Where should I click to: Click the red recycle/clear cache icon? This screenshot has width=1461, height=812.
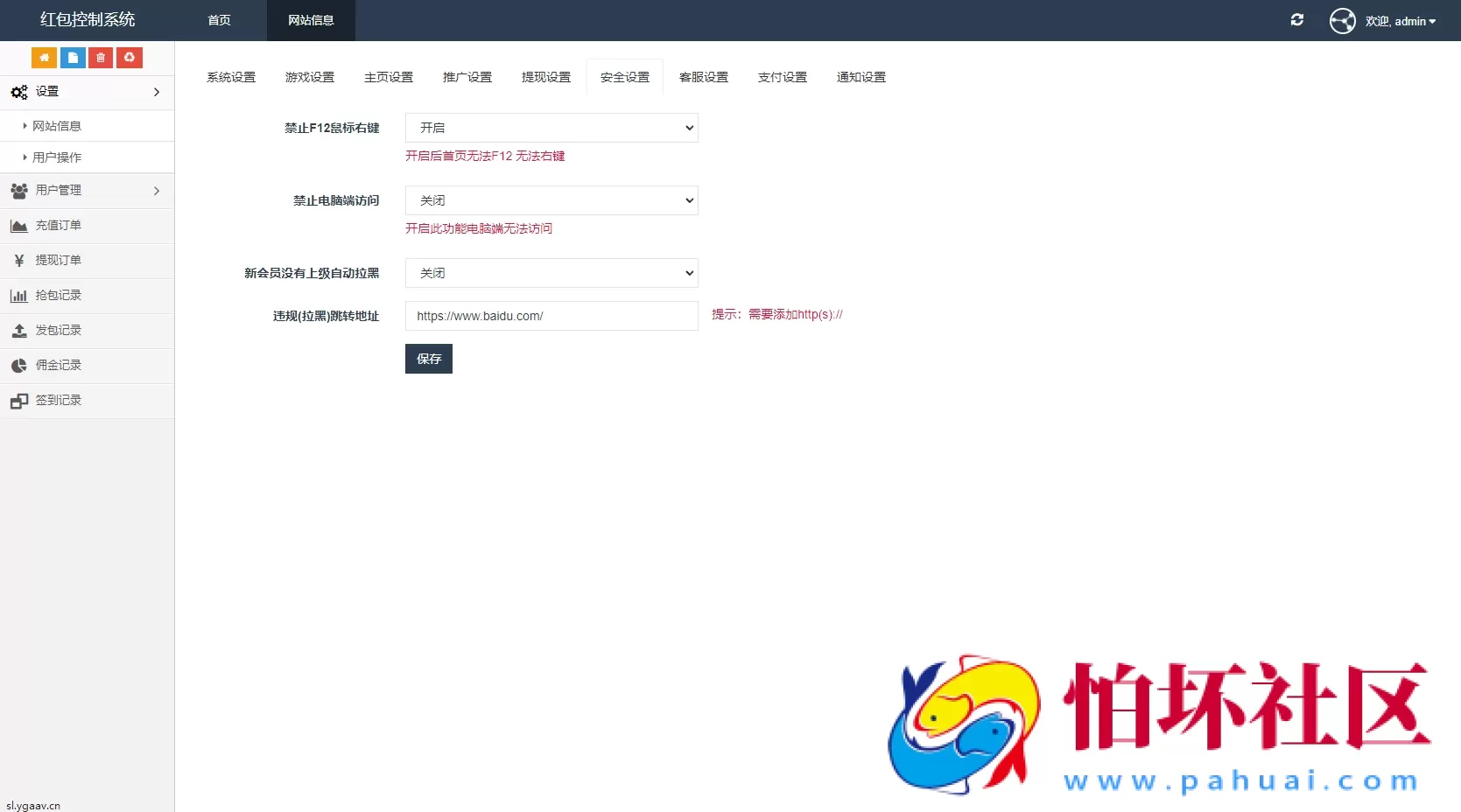pyautogui.click(x=129, y=57)
